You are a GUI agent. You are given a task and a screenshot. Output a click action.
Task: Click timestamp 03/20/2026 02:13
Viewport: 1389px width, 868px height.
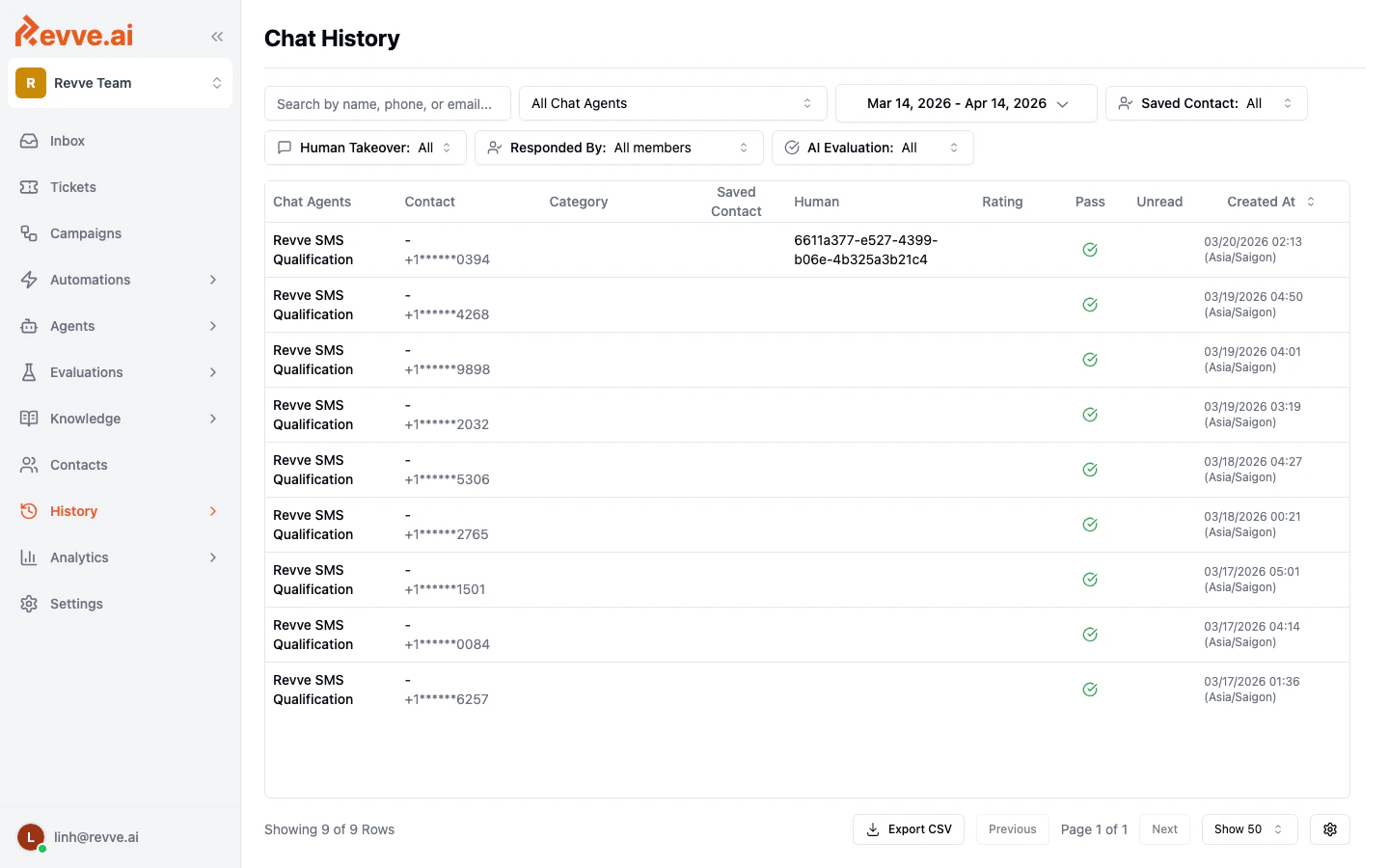point(1253,242)
